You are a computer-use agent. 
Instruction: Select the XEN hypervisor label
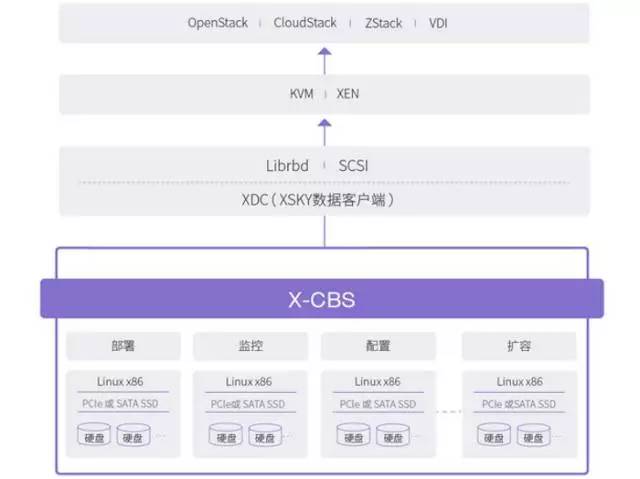point(348,93)
